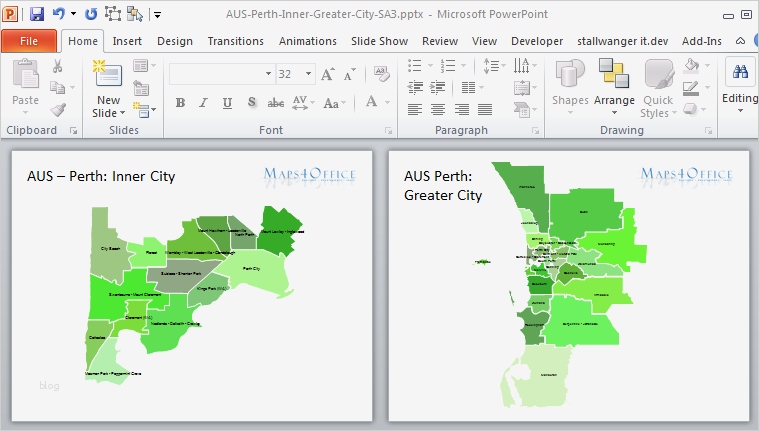Toggle strikethrough formatting
Image resolution: width=759 pixels, height=431 pixels.
pos(275,102)
